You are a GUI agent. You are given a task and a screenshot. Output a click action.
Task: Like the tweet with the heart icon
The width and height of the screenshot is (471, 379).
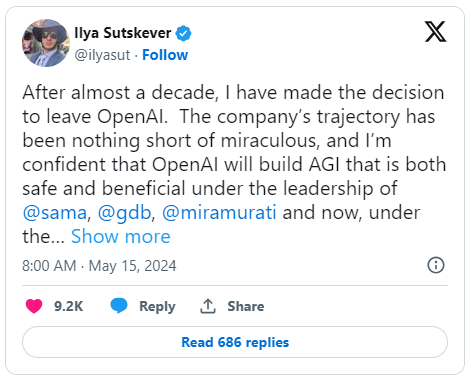[x=34, y=306]
